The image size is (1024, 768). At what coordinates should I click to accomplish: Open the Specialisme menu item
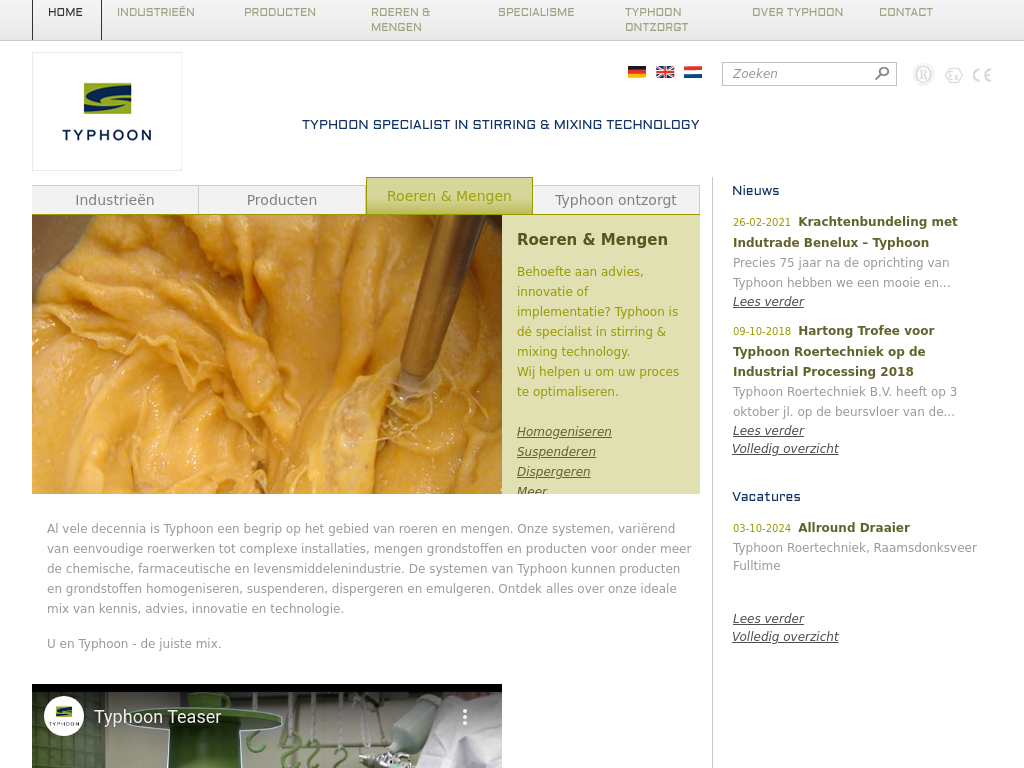point(536,13)
